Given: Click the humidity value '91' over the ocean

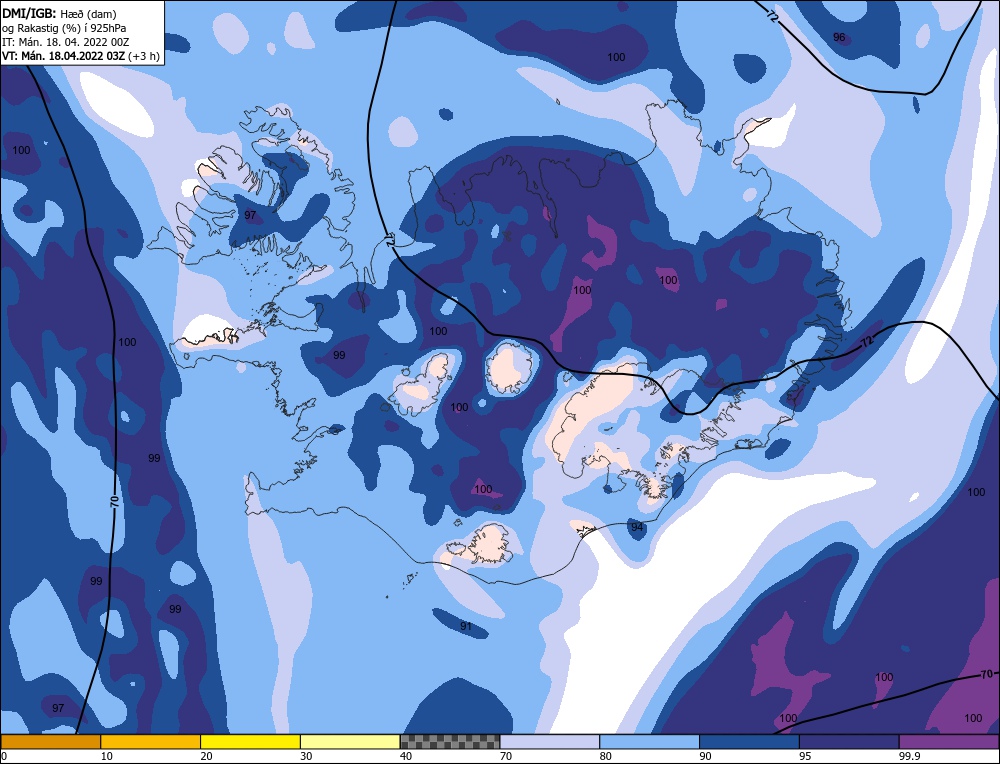Looking at the screenshot, I should (466, 626).
